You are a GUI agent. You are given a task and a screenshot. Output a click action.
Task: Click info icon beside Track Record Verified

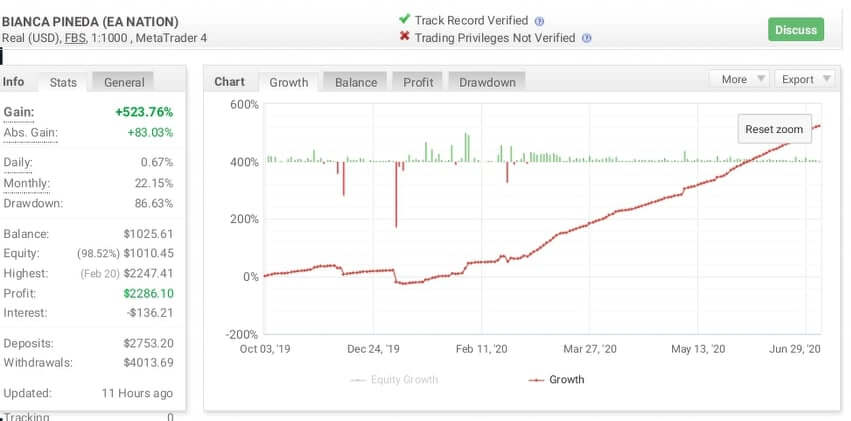pos(540,21)
